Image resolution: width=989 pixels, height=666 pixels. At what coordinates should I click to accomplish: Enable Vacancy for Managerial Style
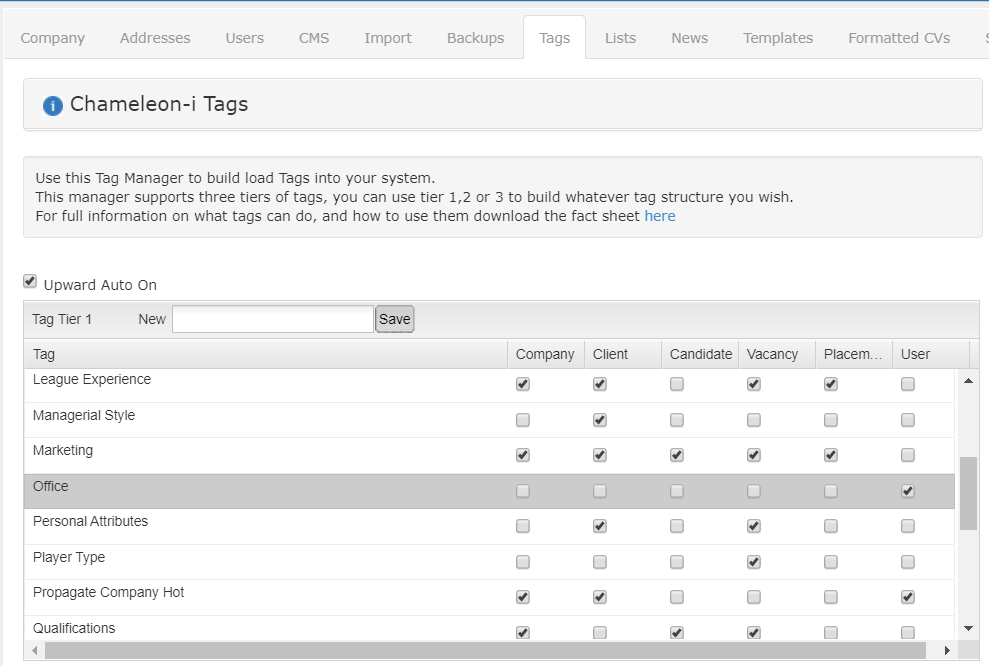click(754, 420)
